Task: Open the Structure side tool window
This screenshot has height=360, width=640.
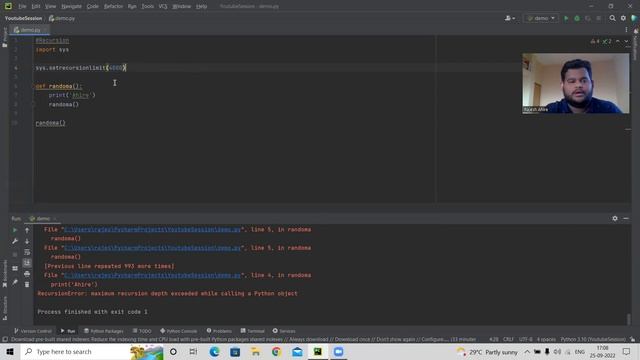Action: point(4,308)
